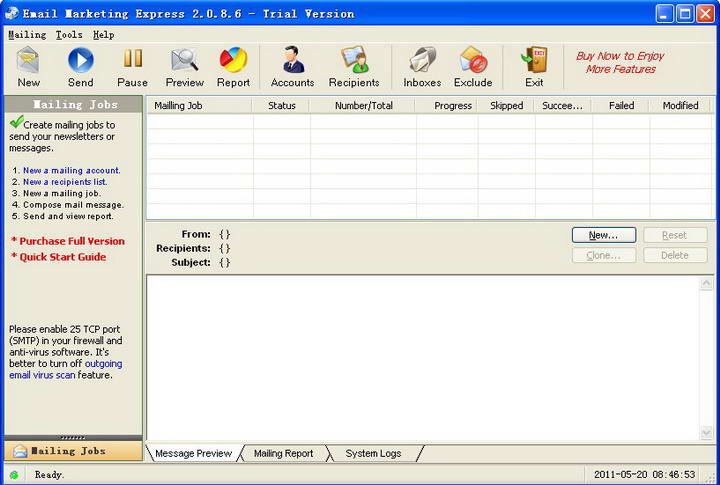This screenshot has width=720, height=485.
Task: Click the preview pane scroll down arrow
Action: tap(706, 432)
